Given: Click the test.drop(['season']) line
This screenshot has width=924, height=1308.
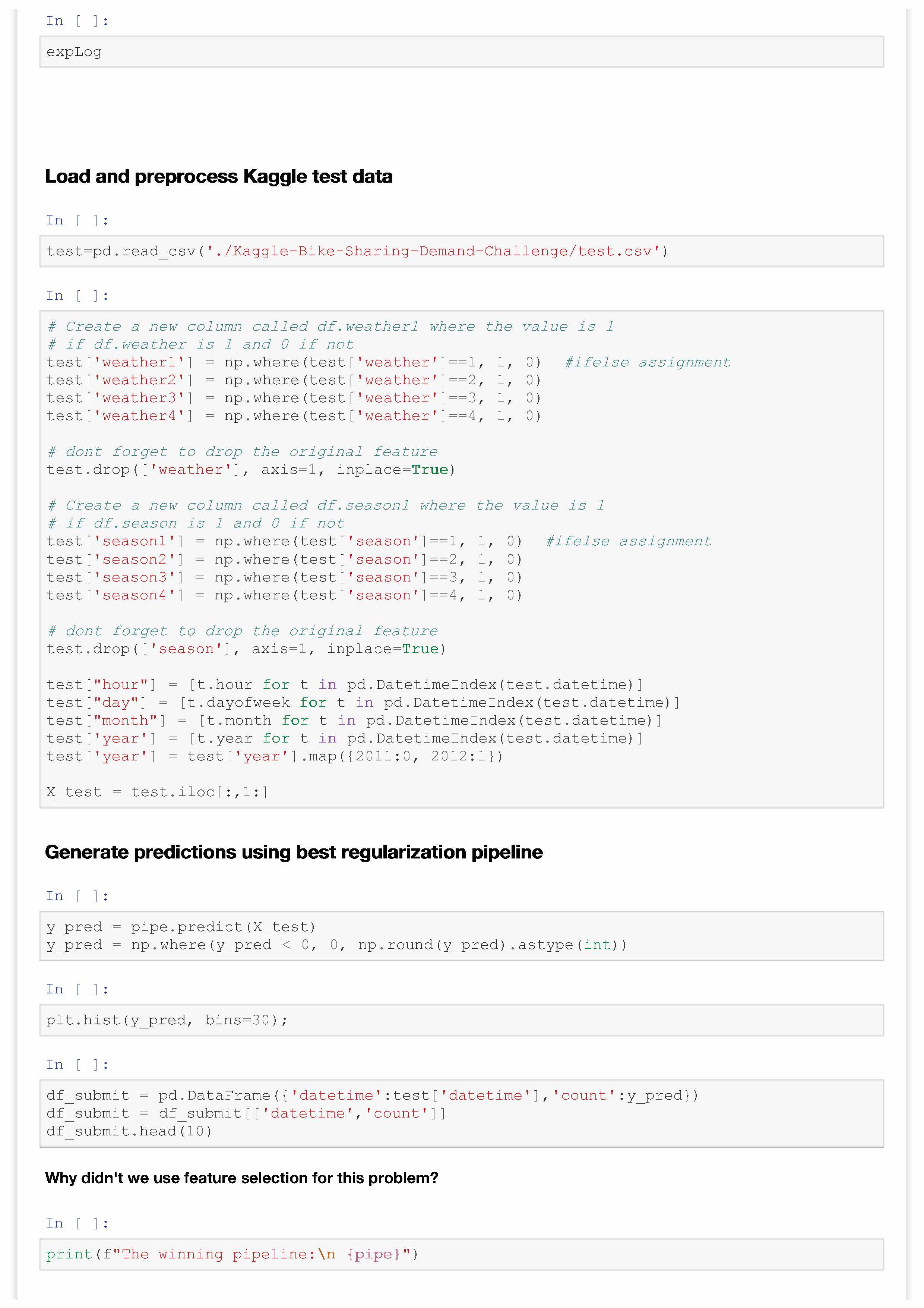Looking at the screenshot, I should point(246,649).
